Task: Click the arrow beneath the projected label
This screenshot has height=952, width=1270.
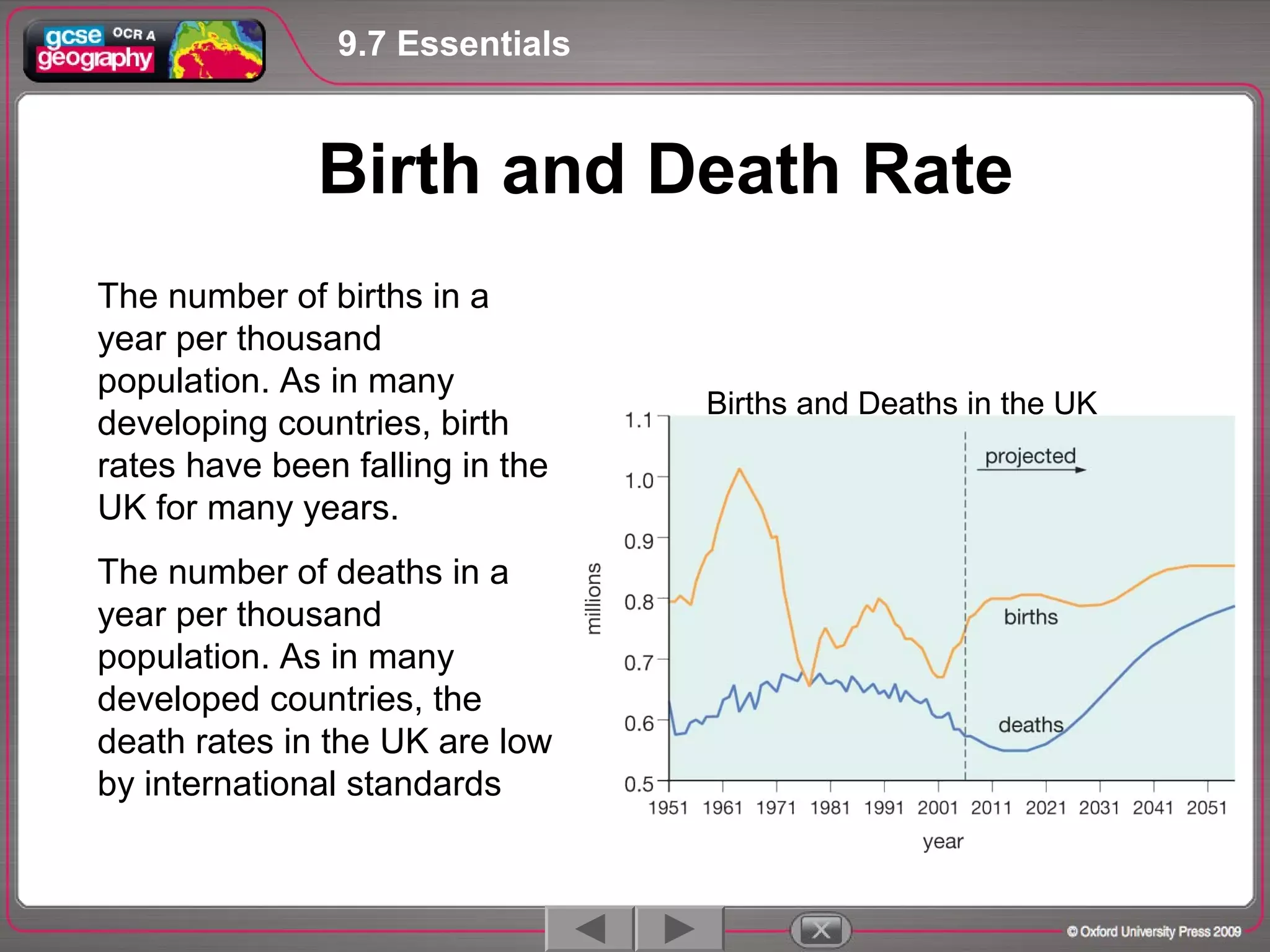Action: click(1031, 470)
